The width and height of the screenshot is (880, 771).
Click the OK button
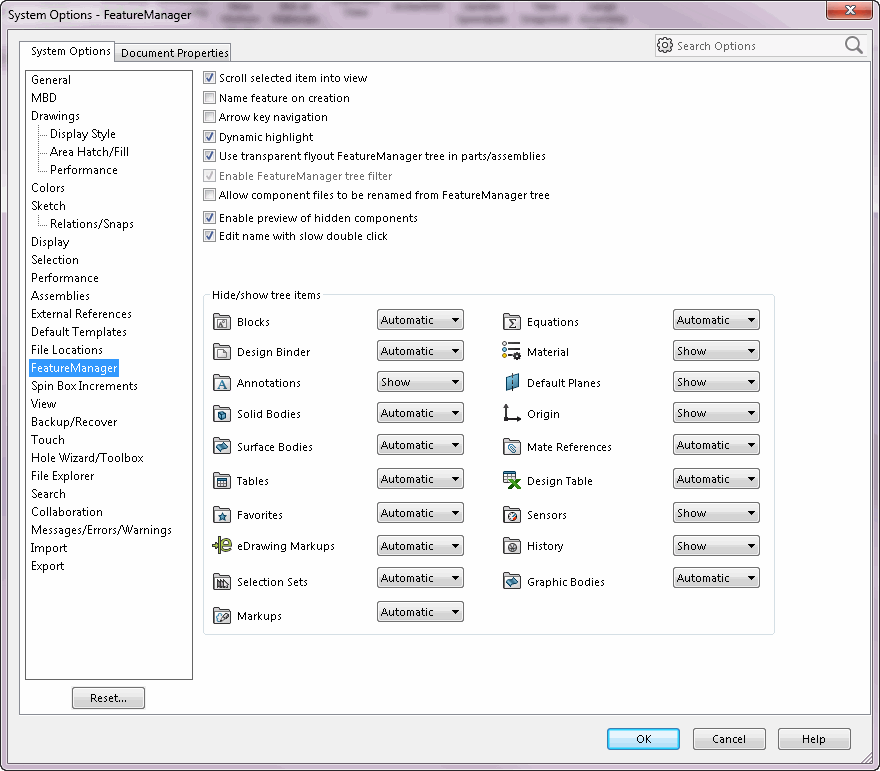pyautogui.click(x=643, y=739)
